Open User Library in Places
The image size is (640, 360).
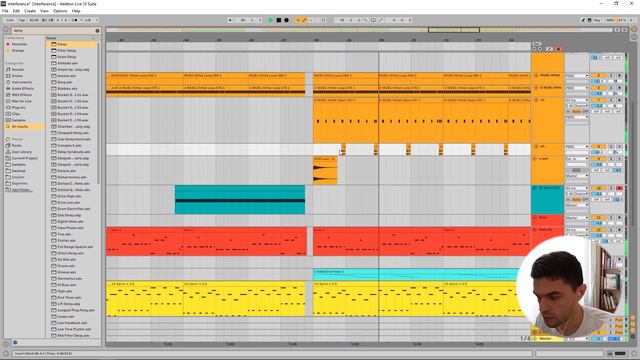22,152
